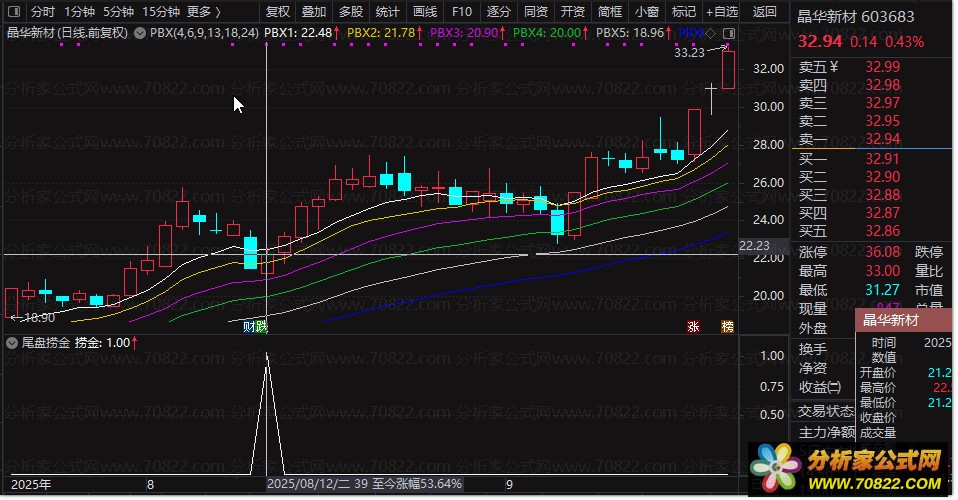Open the PBX indicator dropdown arrow
958x500 pixels.
coord(139,32)
